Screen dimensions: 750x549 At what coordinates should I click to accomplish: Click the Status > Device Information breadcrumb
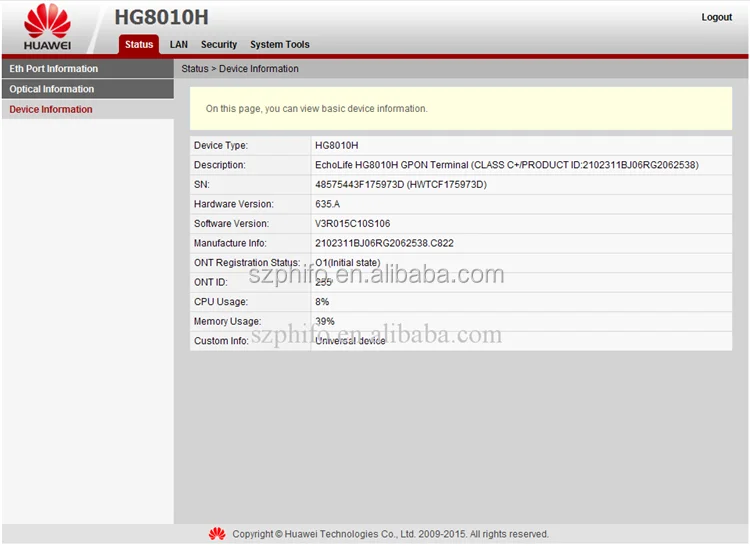(240, 69)
